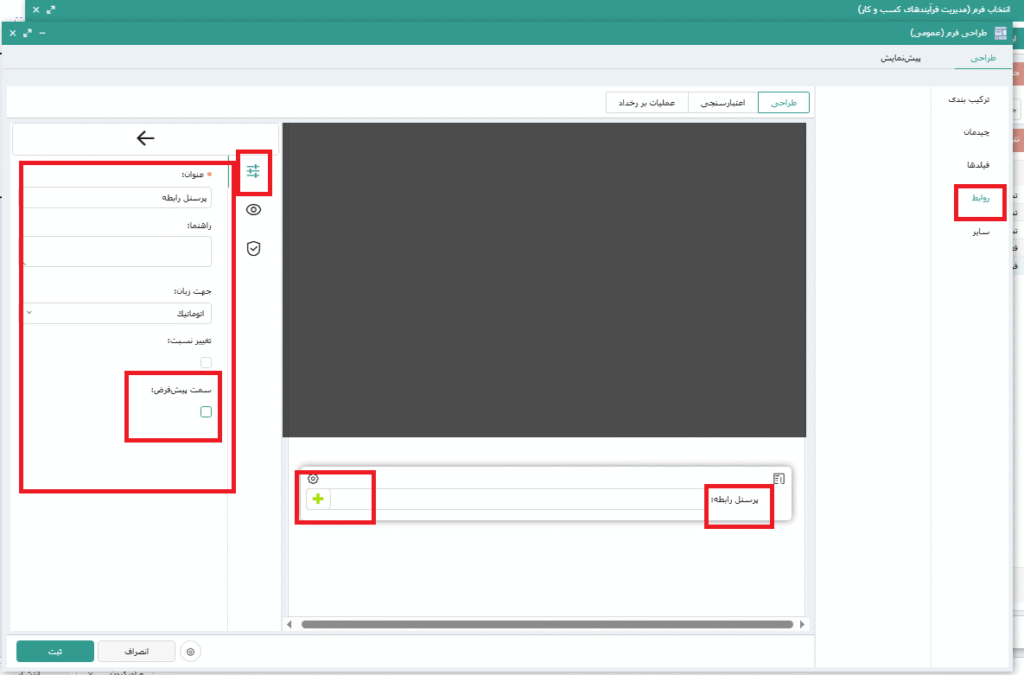Open the small gear icon on the field card
1024x675 pixels.
tap(313, 479)
